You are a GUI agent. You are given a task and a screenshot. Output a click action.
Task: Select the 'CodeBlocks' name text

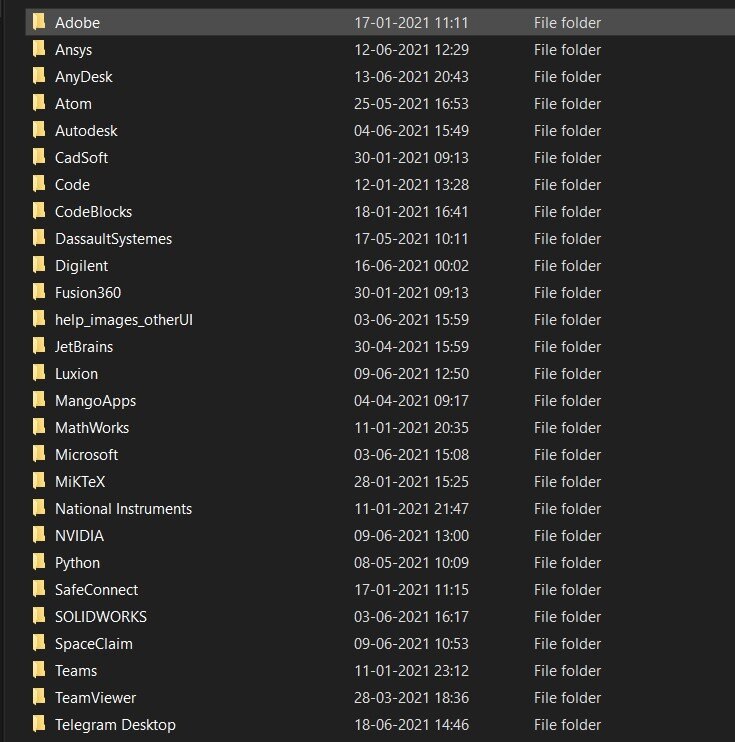(x=93, y=212)
